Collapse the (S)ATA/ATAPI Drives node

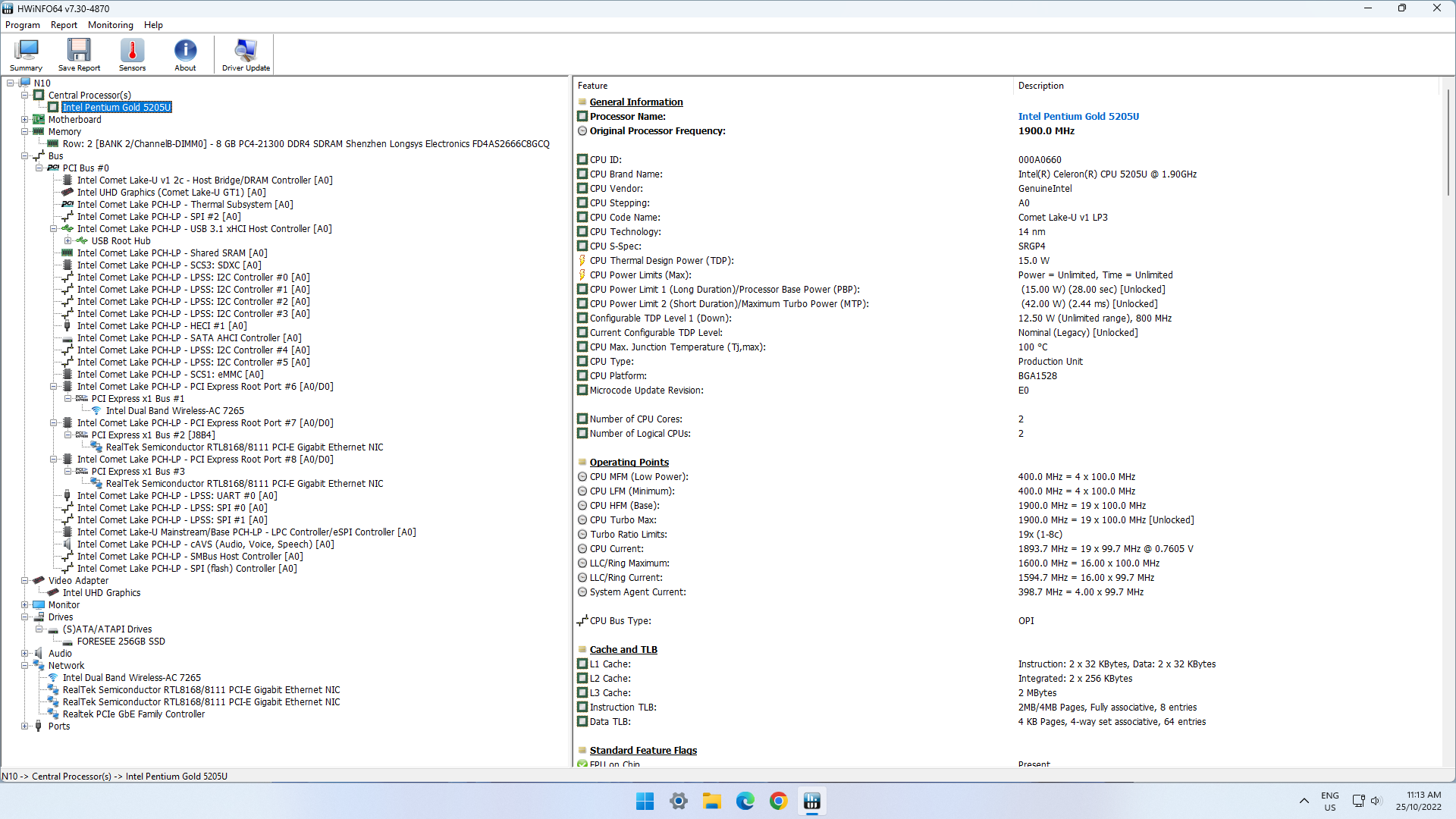pos(39,629)
